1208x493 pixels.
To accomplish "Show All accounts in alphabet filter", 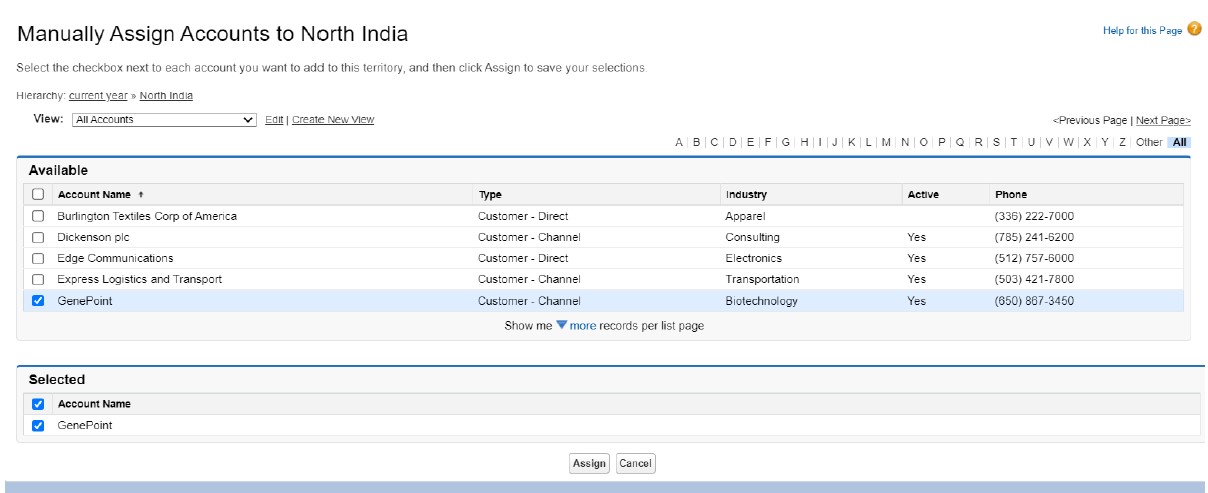I will click(x=1180, y=142).
